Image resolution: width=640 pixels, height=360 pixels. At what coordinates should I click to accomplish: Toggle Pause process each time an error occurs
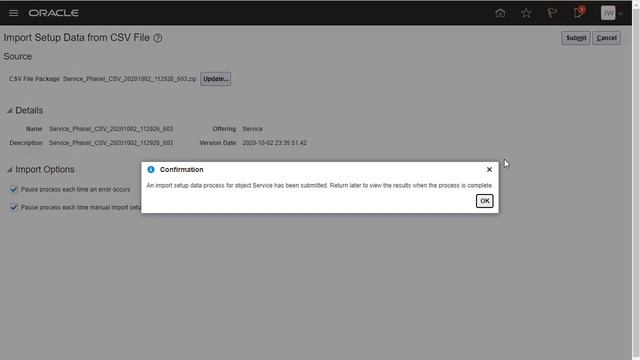14,189
